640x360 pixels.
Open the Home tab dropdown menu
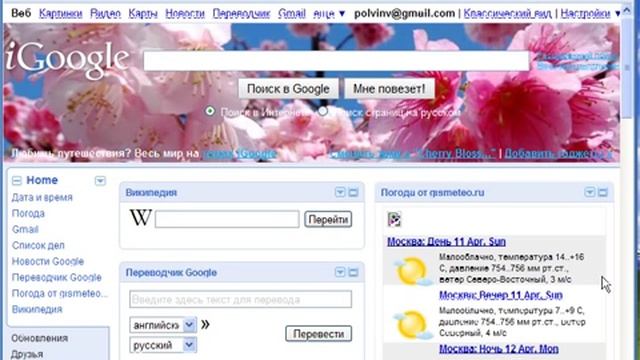pyautogui.click(x=100, y=181)
